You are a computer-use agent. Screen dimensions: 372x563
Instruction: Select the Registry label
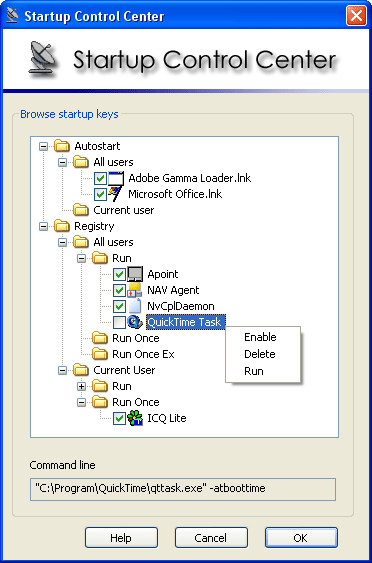[x=94, y=226]
